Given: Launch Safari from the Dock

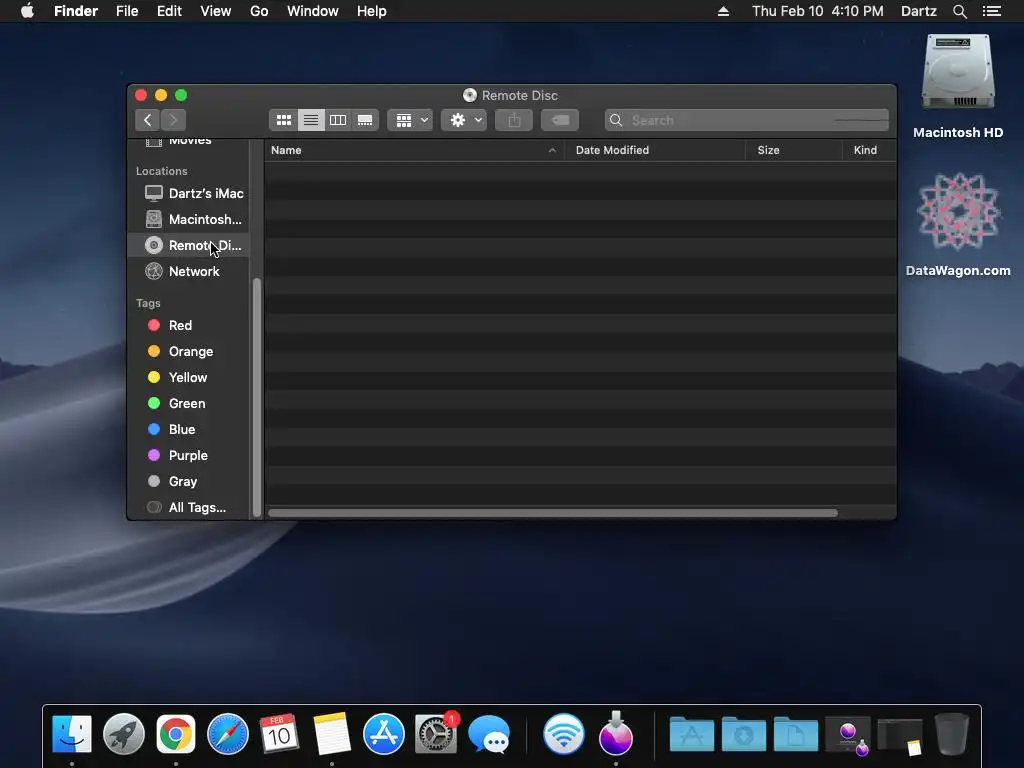Looking at the screenshot, I should coord(228,734).
